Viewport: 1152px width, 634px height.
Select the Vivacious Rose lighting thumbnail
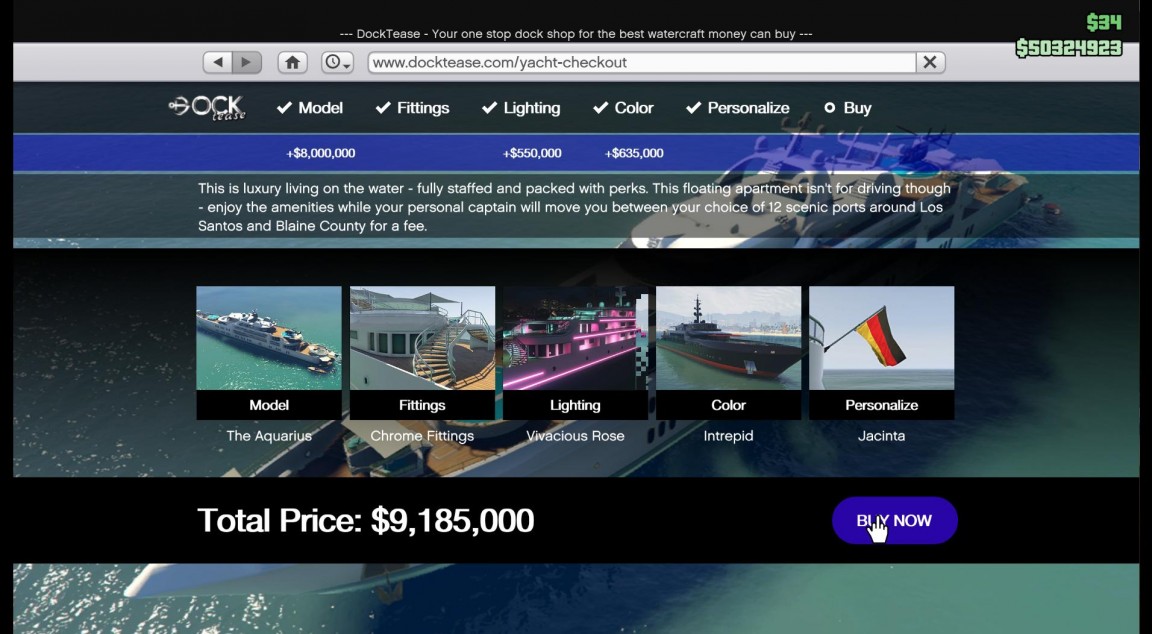[575, 338]
